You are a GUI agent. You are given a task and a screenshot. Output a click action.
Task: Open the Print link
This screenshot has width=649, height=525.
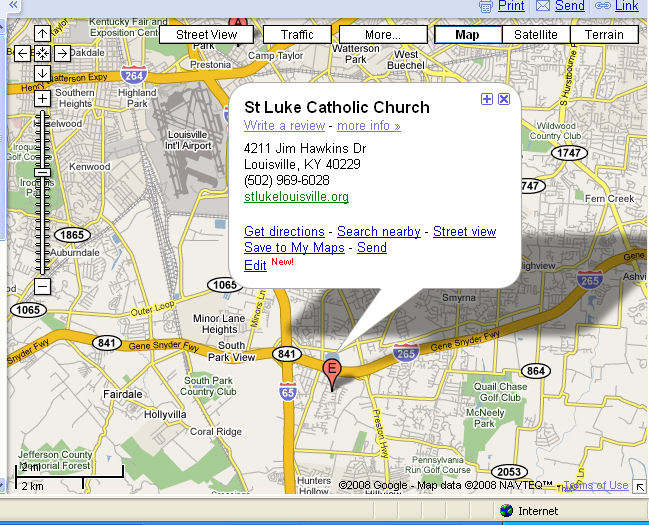coord(511,6)
